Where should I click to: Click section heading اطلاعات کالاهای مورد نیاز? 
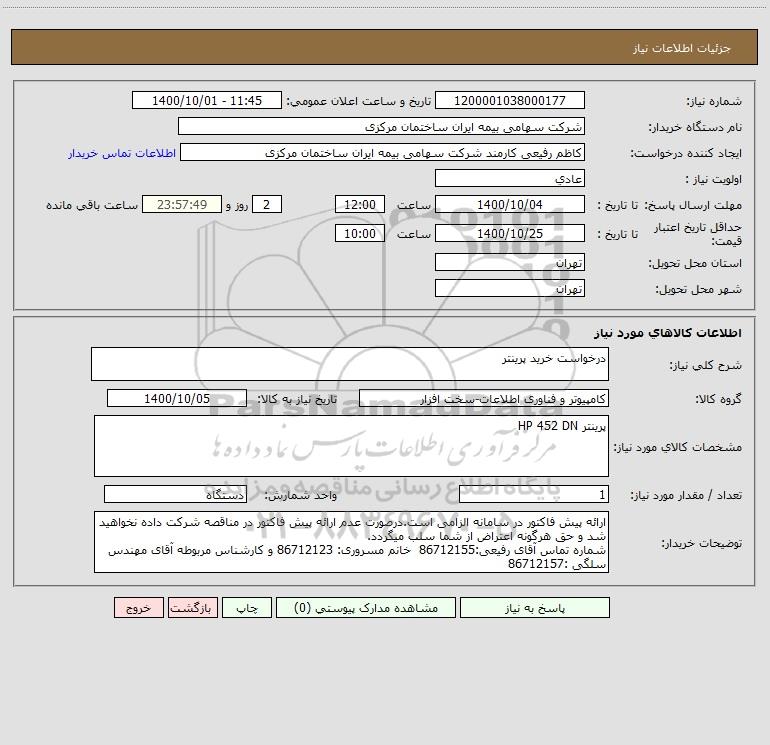667,333
